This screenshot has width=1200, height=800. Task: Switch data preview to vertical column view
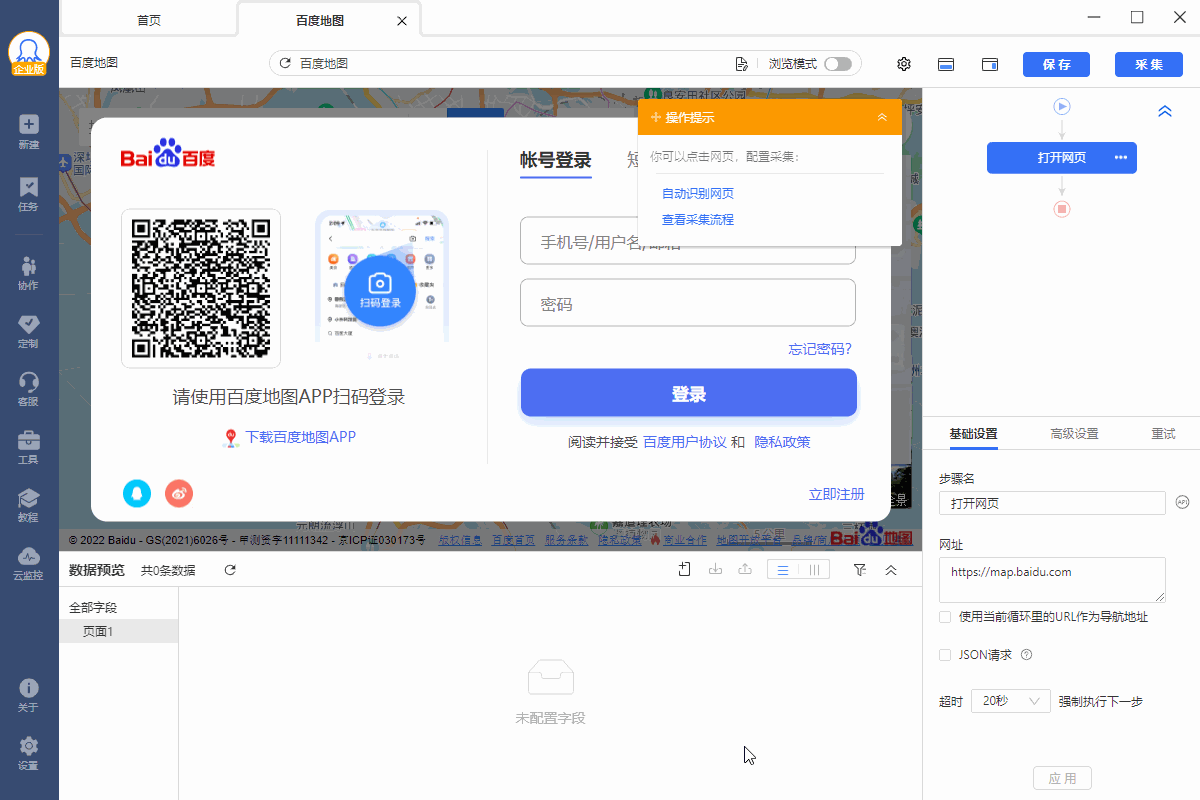(814, 569)
